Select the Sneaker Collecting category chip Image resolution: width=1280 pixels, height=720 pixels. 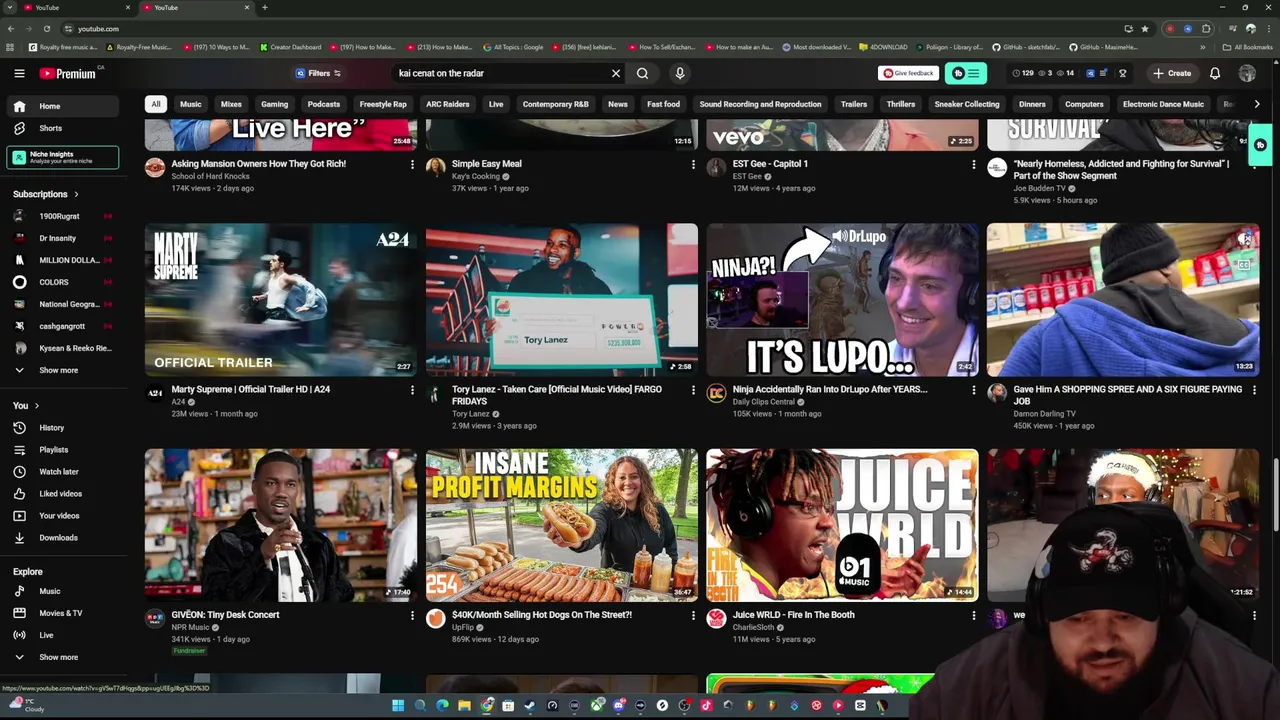(967, 104)
